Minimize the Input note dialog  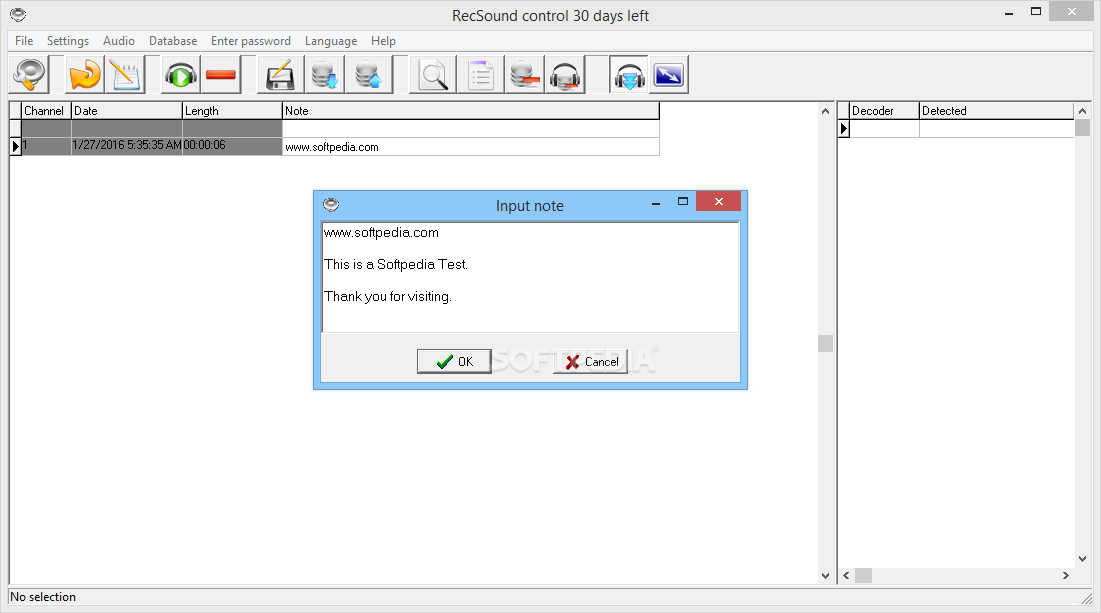(x=656, y=203)
